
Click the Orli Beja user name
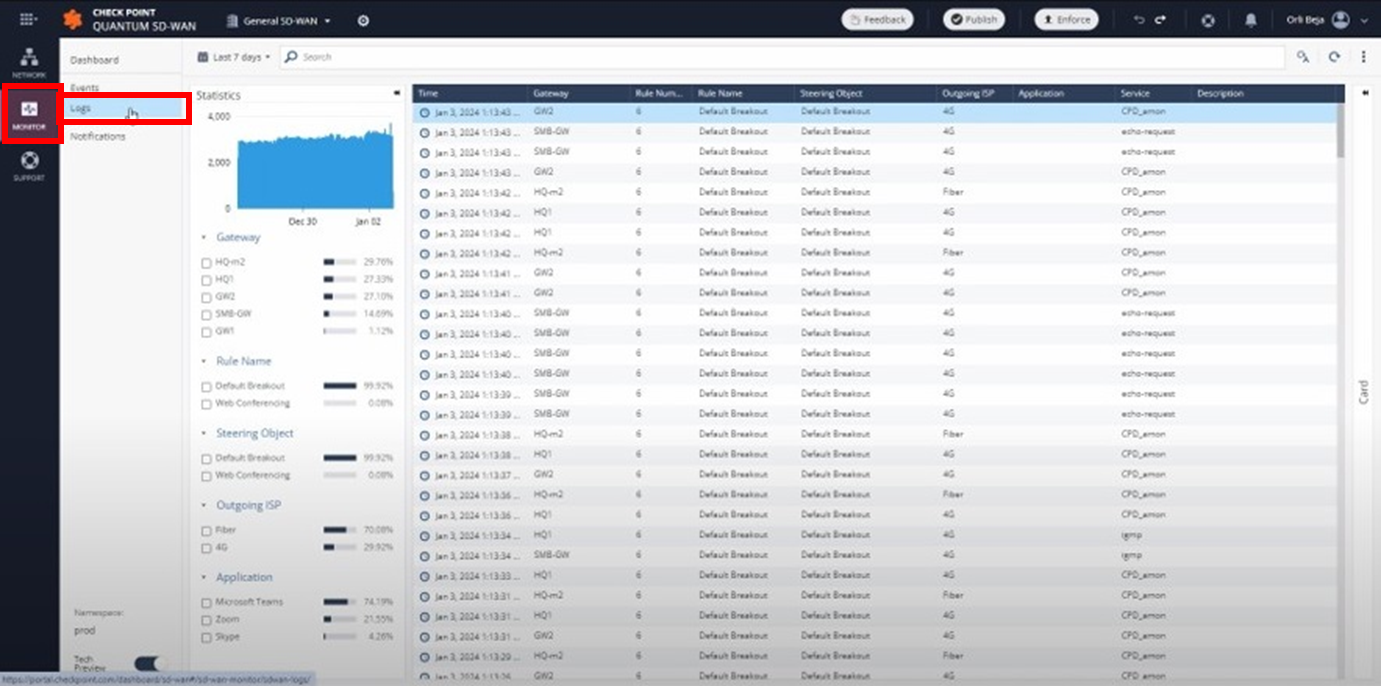(x=1304, y=20)
